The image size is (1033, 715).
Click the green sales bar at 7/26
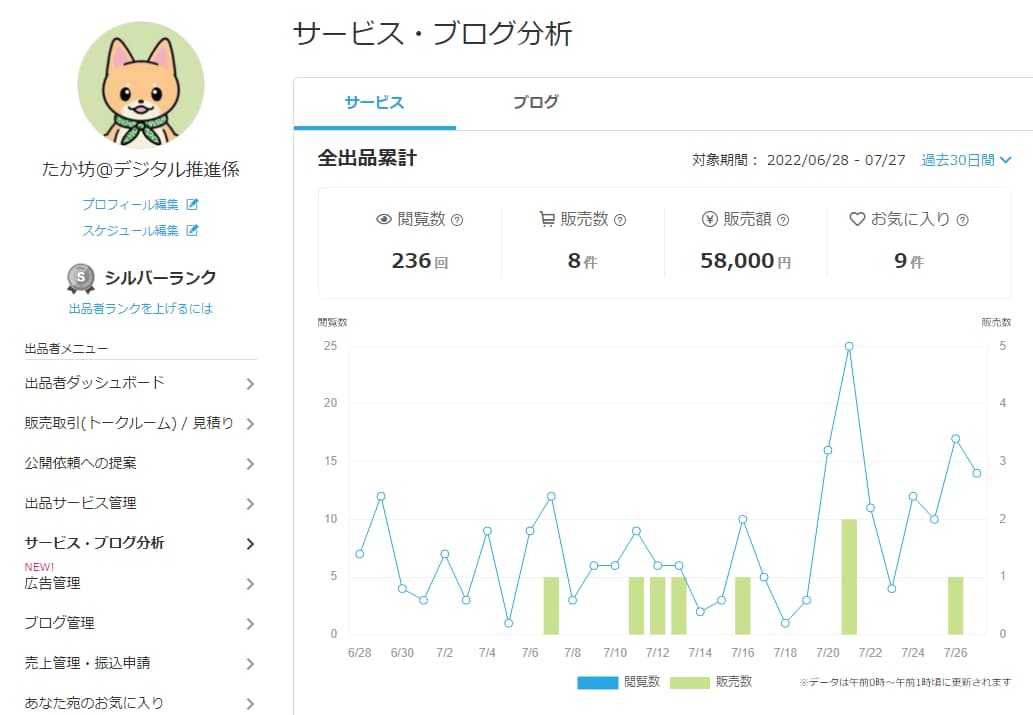[x=955, y=606]
